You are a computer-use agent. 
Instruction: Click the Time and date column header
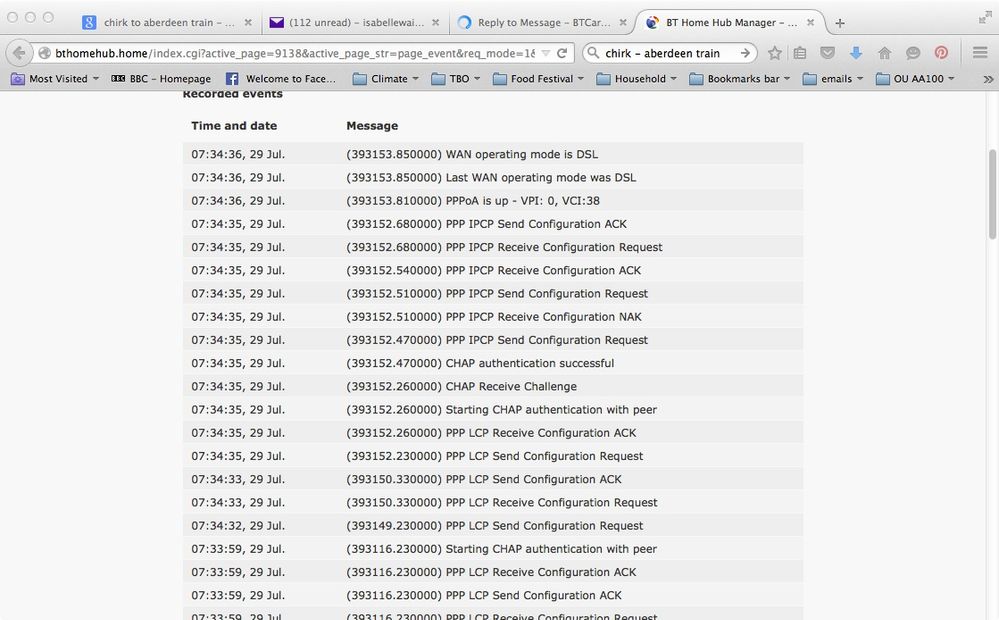234,126
